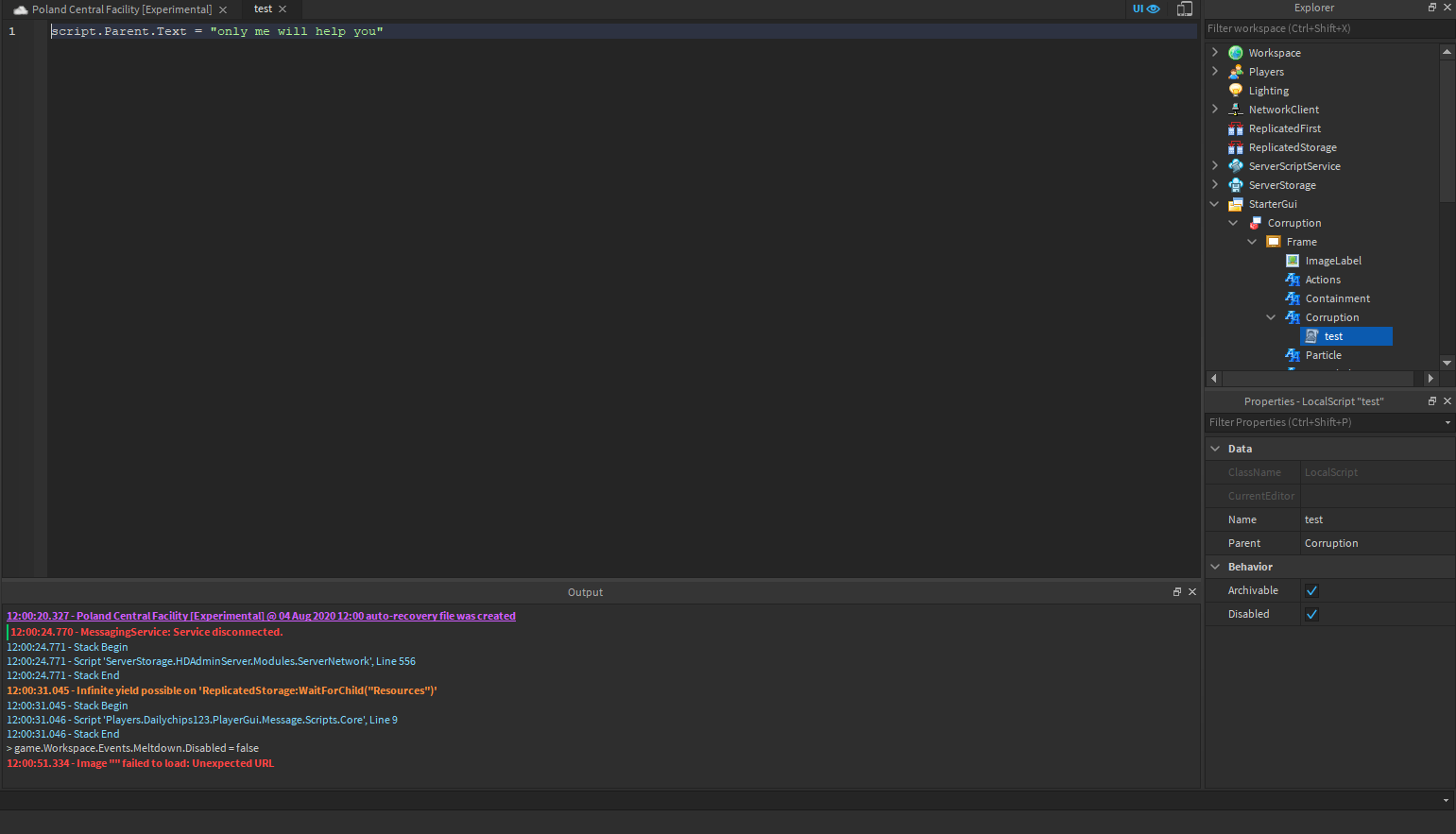Click the ServerStorage icon
Viewport: 1456px width, 834px height.
point(1235,185)
